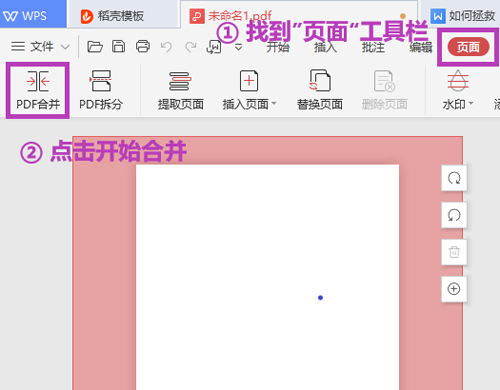Click the trash delete page button
The height and width of the screenshot is (390, 500).
[454, 252]
